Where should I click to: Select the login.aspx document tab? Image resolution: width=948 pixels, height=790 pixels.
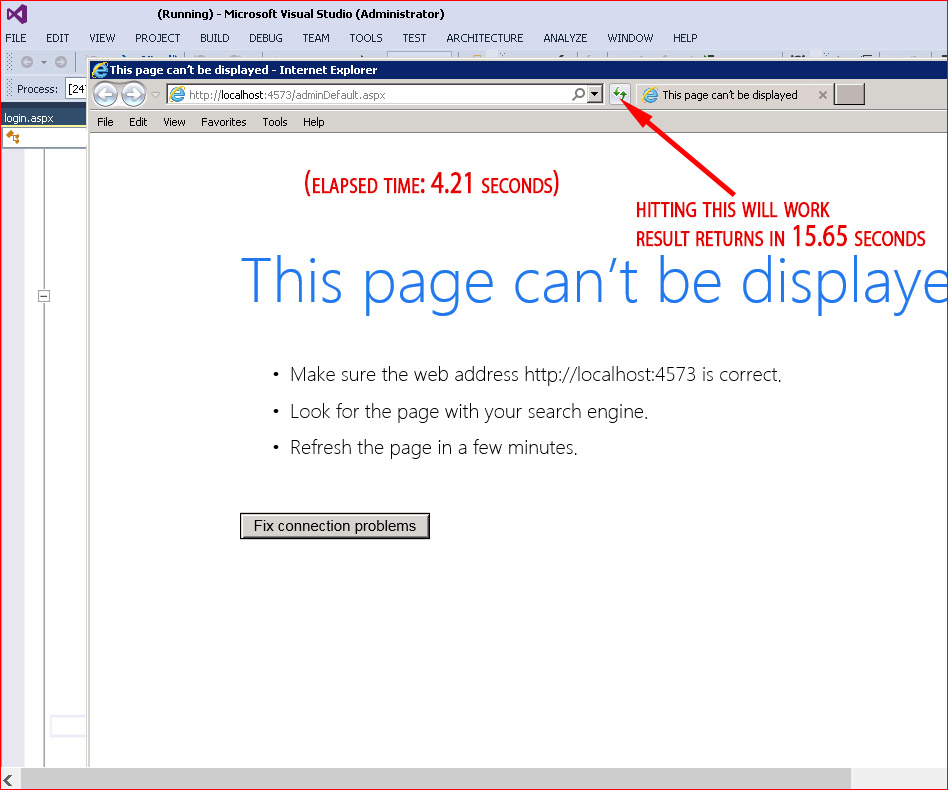pos(29,118)
